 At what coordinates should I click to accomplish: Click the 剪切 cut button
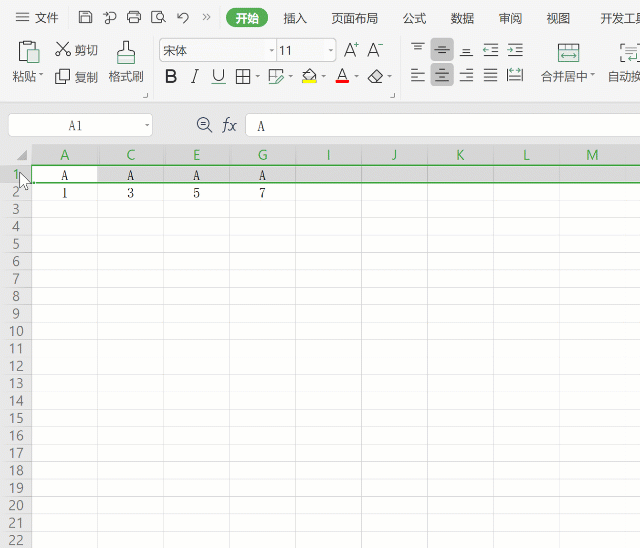(76, 50)
